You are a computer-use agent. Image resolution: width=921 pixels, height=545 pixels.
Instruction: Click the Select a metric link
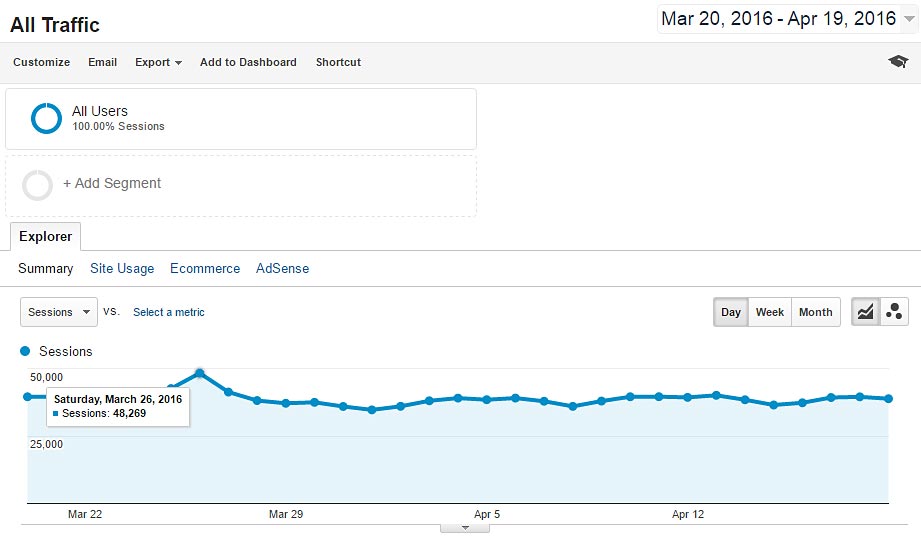click(x=169, y=312)
